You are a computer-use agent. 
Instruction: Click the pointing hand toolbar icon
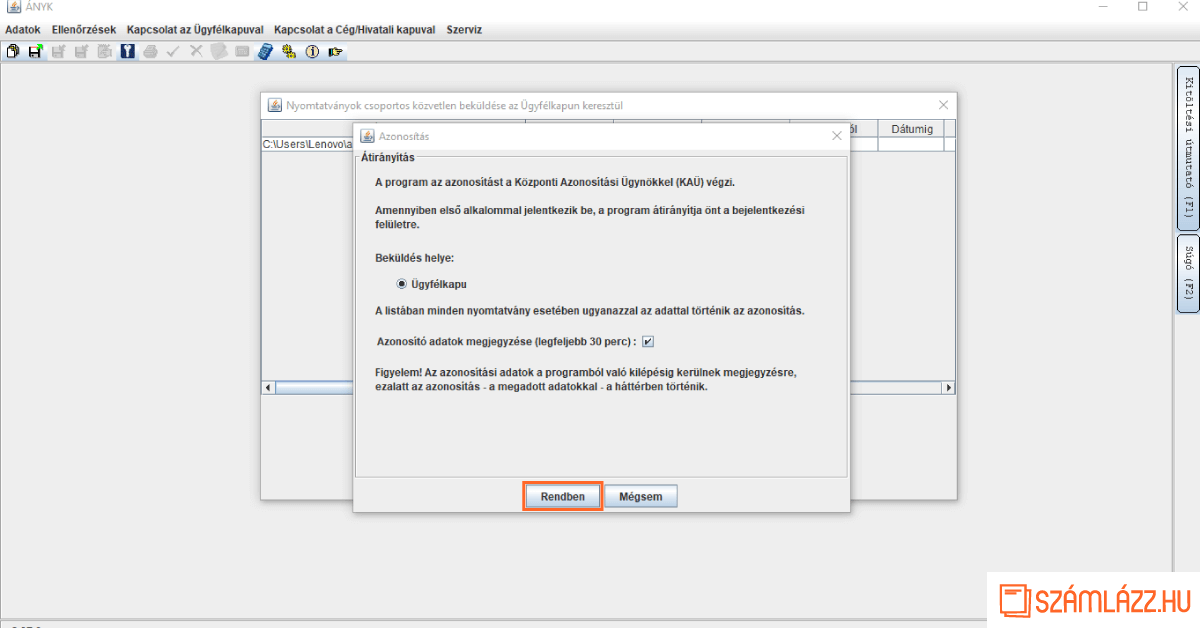click(335, 52)
